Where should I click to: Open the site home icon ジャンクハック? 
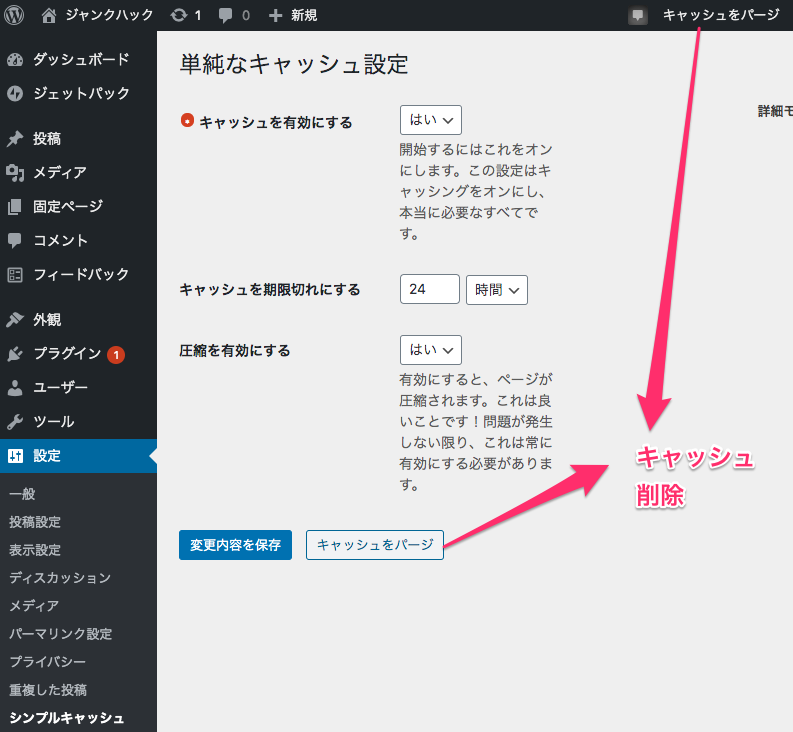[x=50, y=15]
